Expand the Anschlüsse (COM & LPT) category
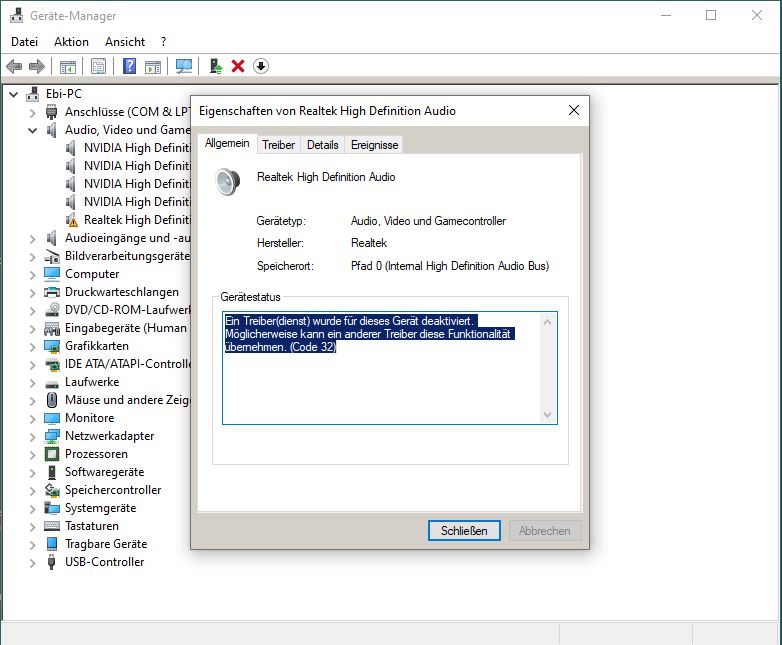The height and width of the screenshot is (645, 782). tap(33, 112)
